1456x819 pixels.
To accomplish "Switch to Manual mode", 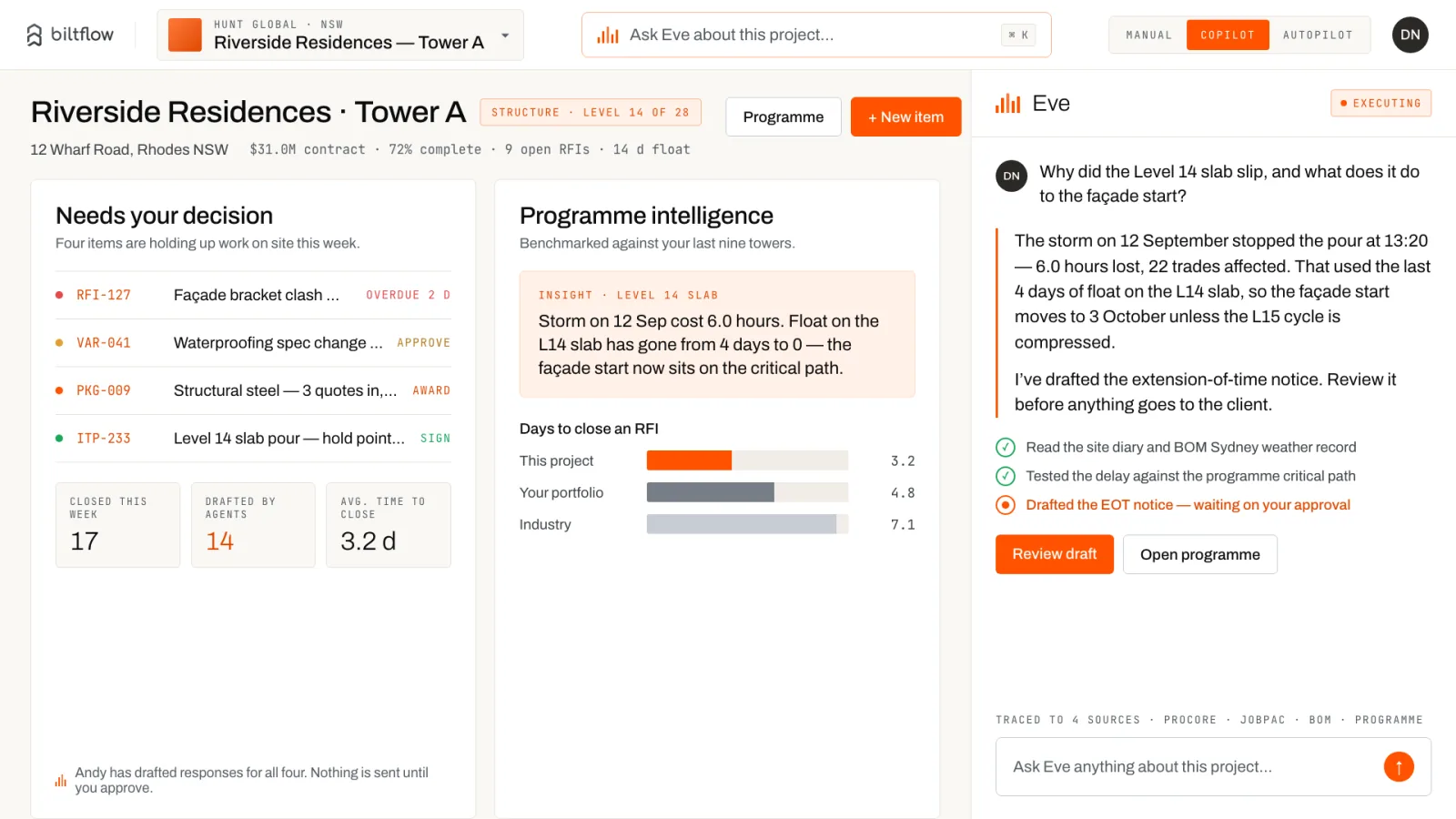I will tap(1148, 35).
